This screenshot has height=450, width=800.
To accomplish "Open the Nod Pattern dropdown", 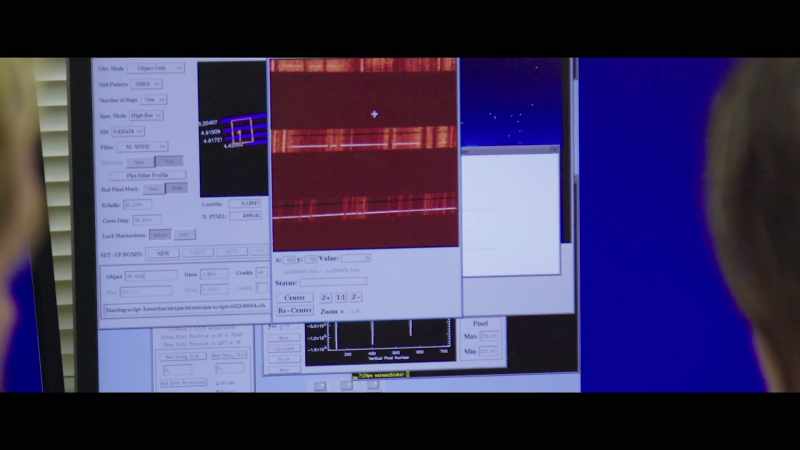I will point(147,84).
